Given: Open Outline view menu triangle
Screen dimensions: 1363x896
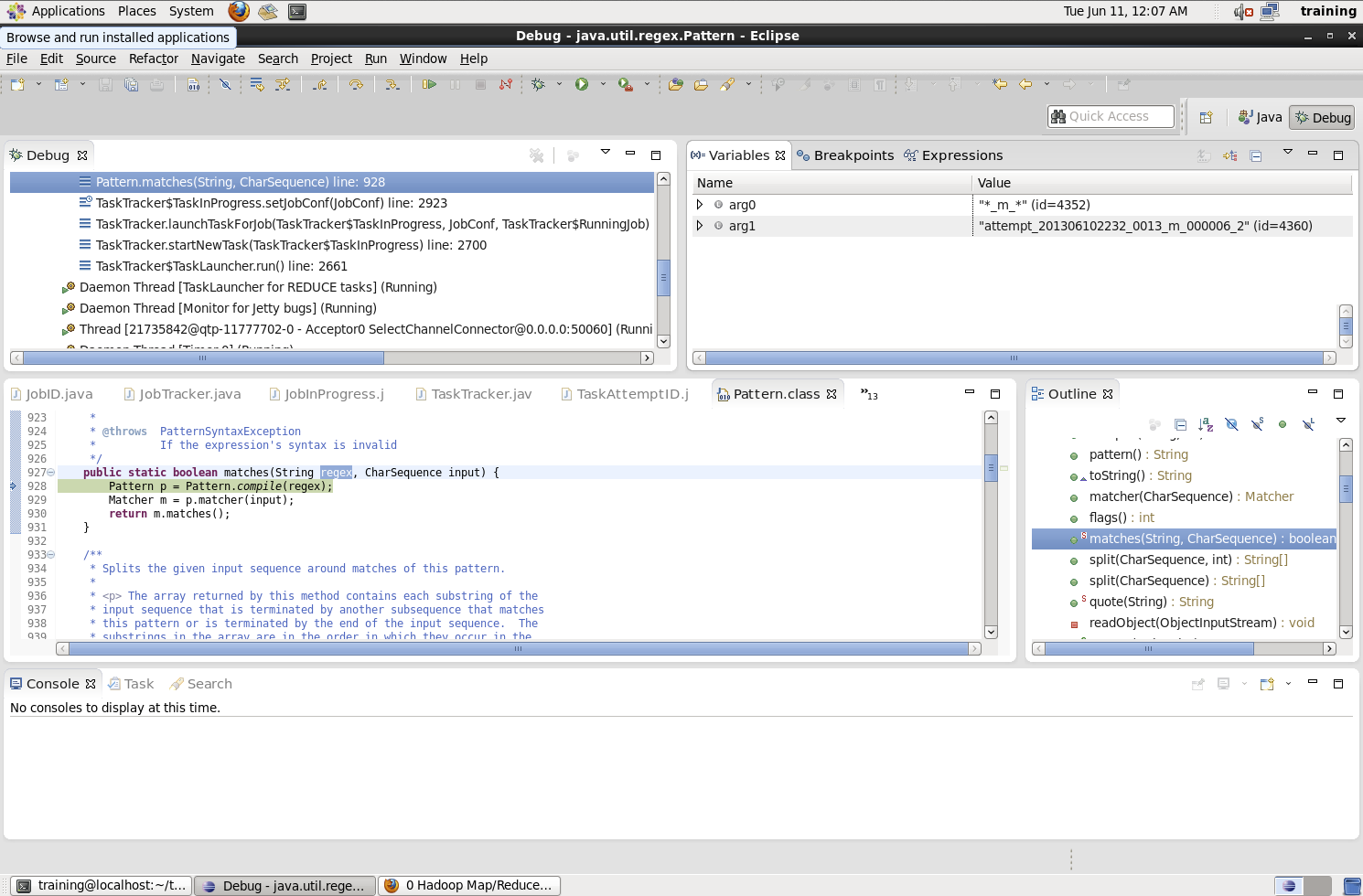Looking at the screenshot, I should coord(1341,421).
